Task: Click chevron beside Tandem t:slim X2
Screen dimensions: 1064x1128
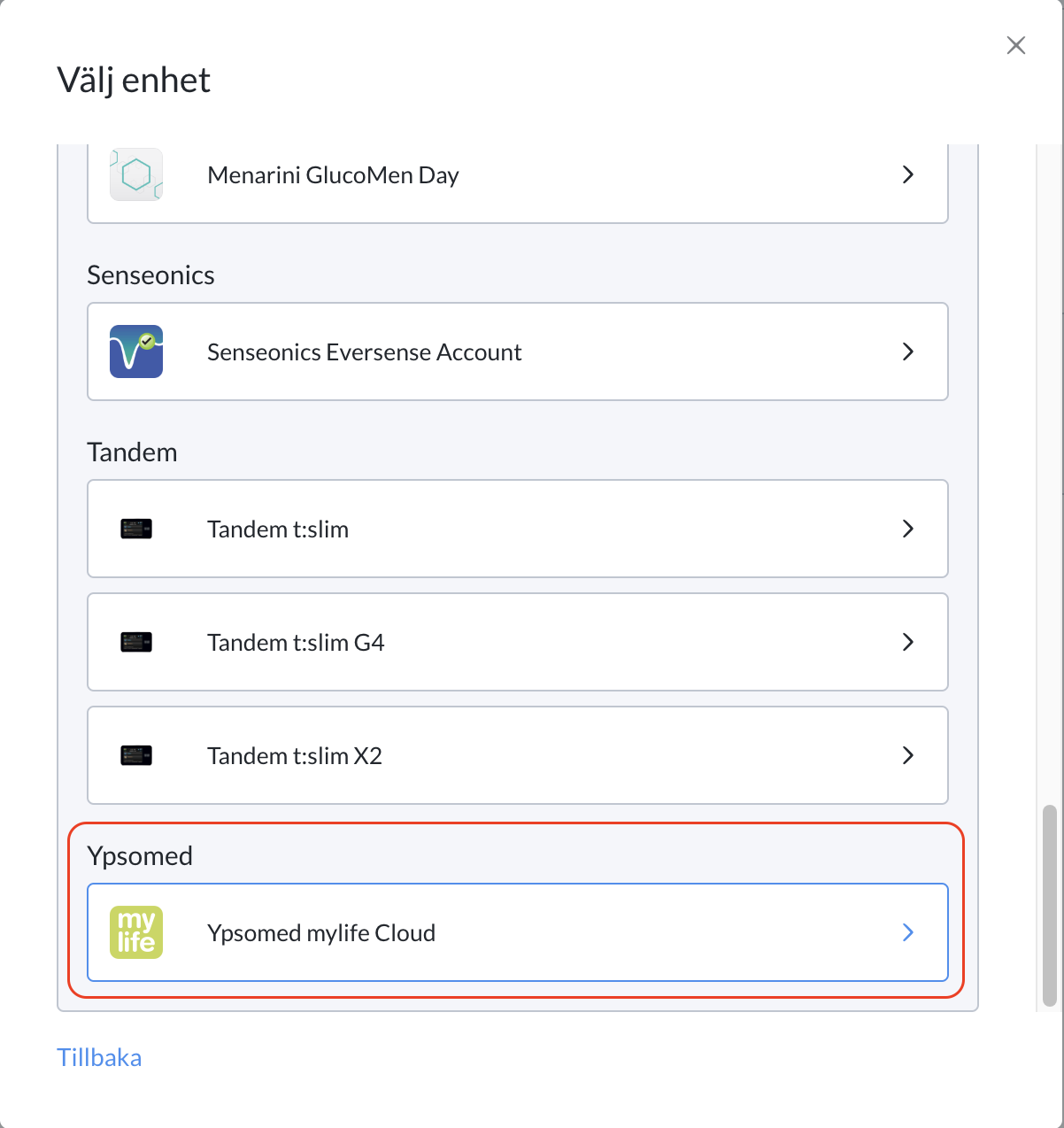Action: (908, 755)
